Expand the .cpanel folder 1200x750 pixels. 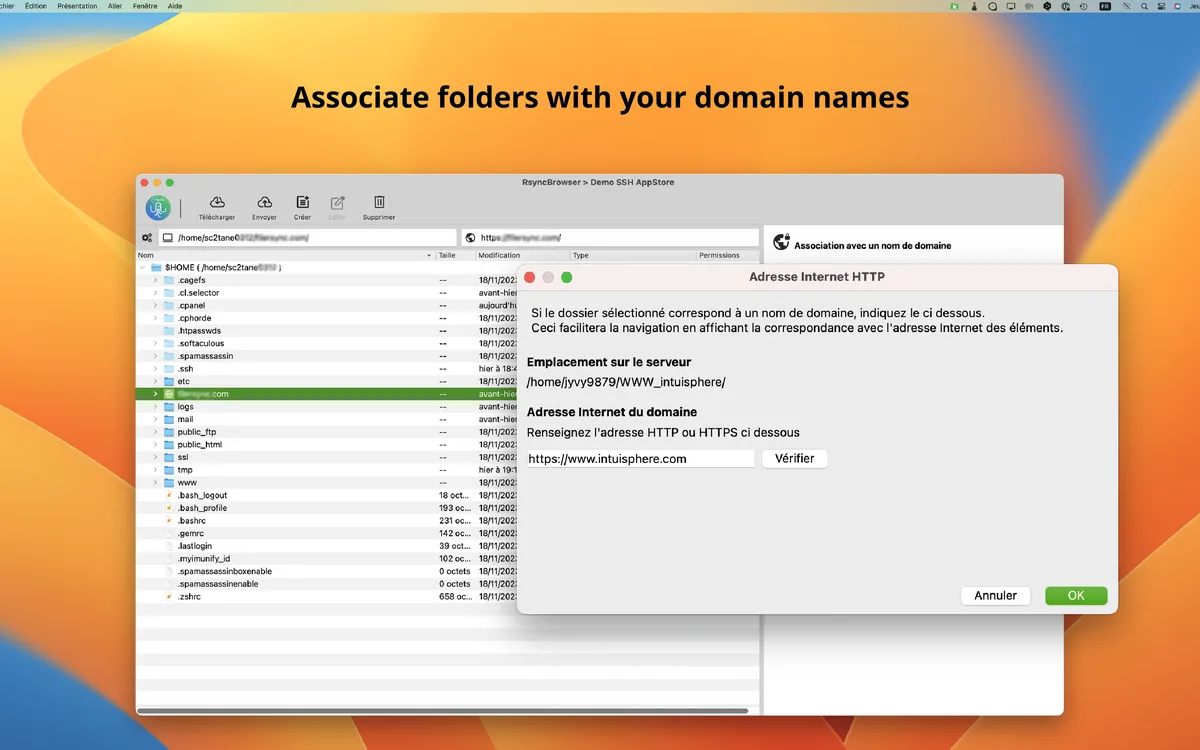155,306
